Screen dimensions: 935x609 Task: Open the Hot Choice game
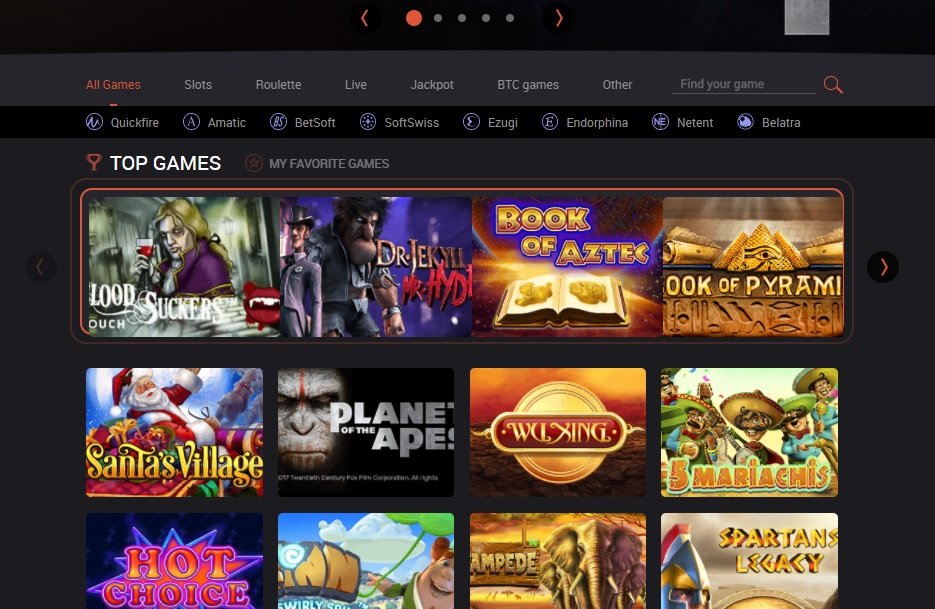click(174, 561)
